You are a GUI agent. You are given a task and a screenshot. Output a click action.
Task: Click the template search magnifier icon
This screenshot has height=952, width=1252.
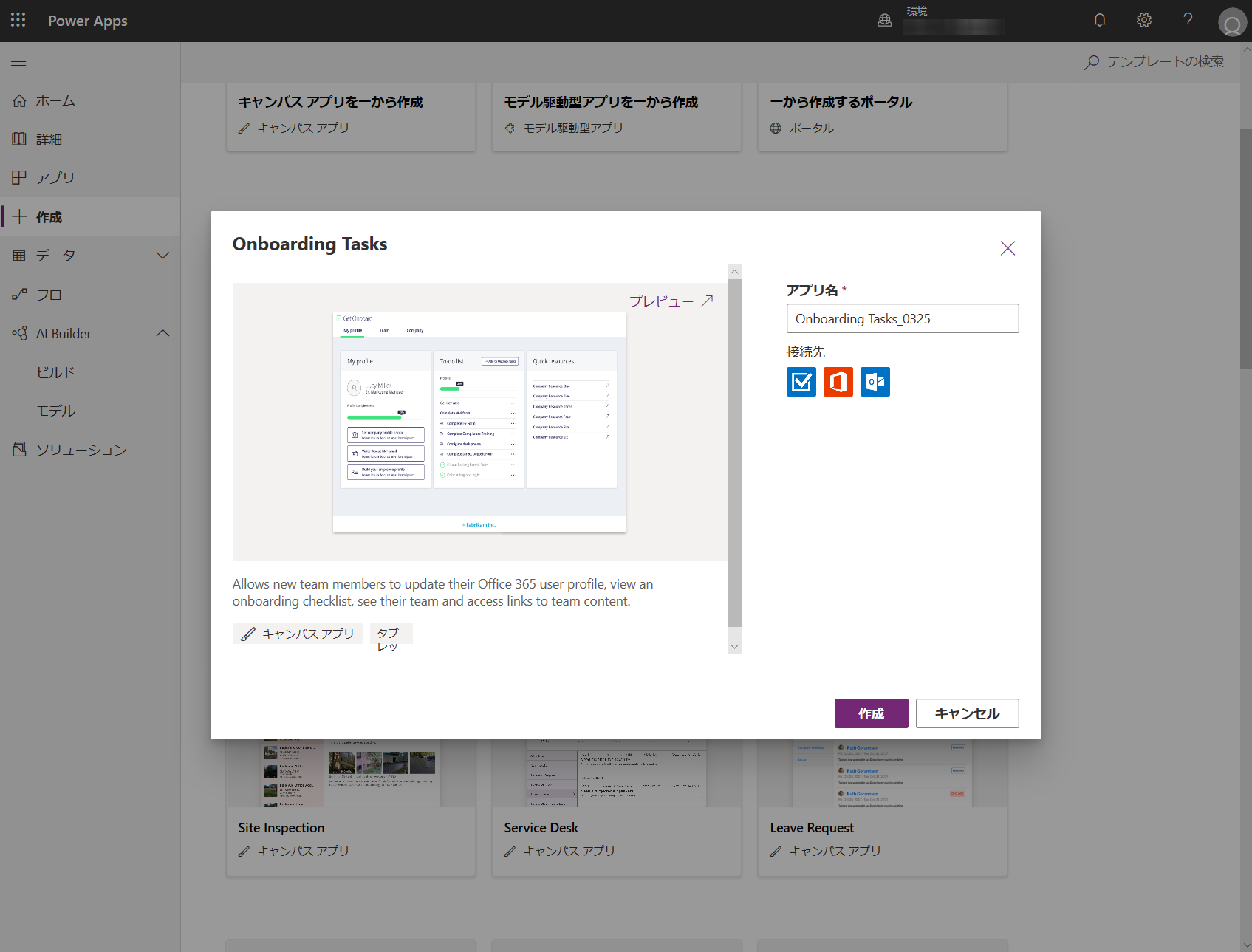coord(1092,62)
